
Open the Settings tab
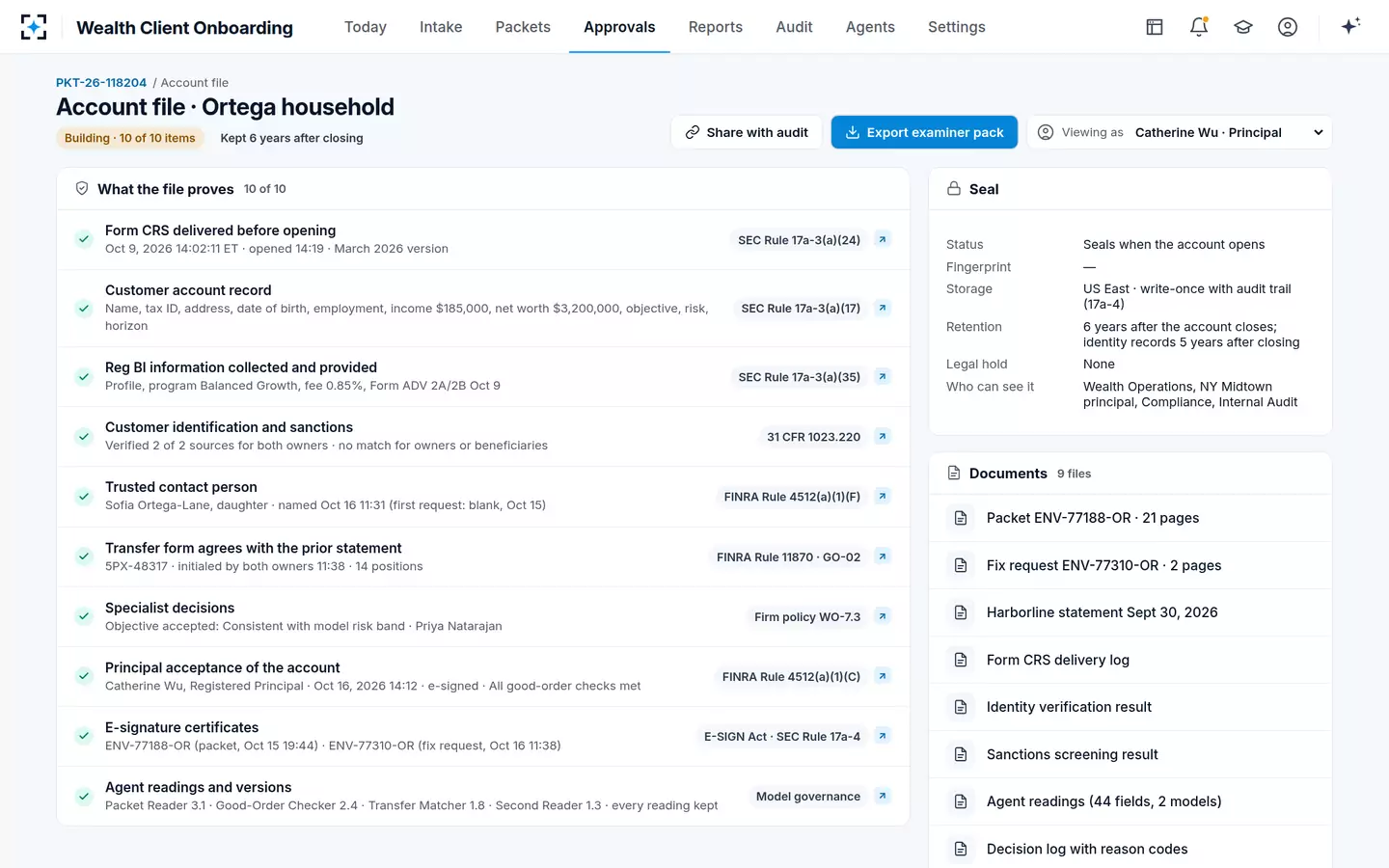(x=957, y=27)
